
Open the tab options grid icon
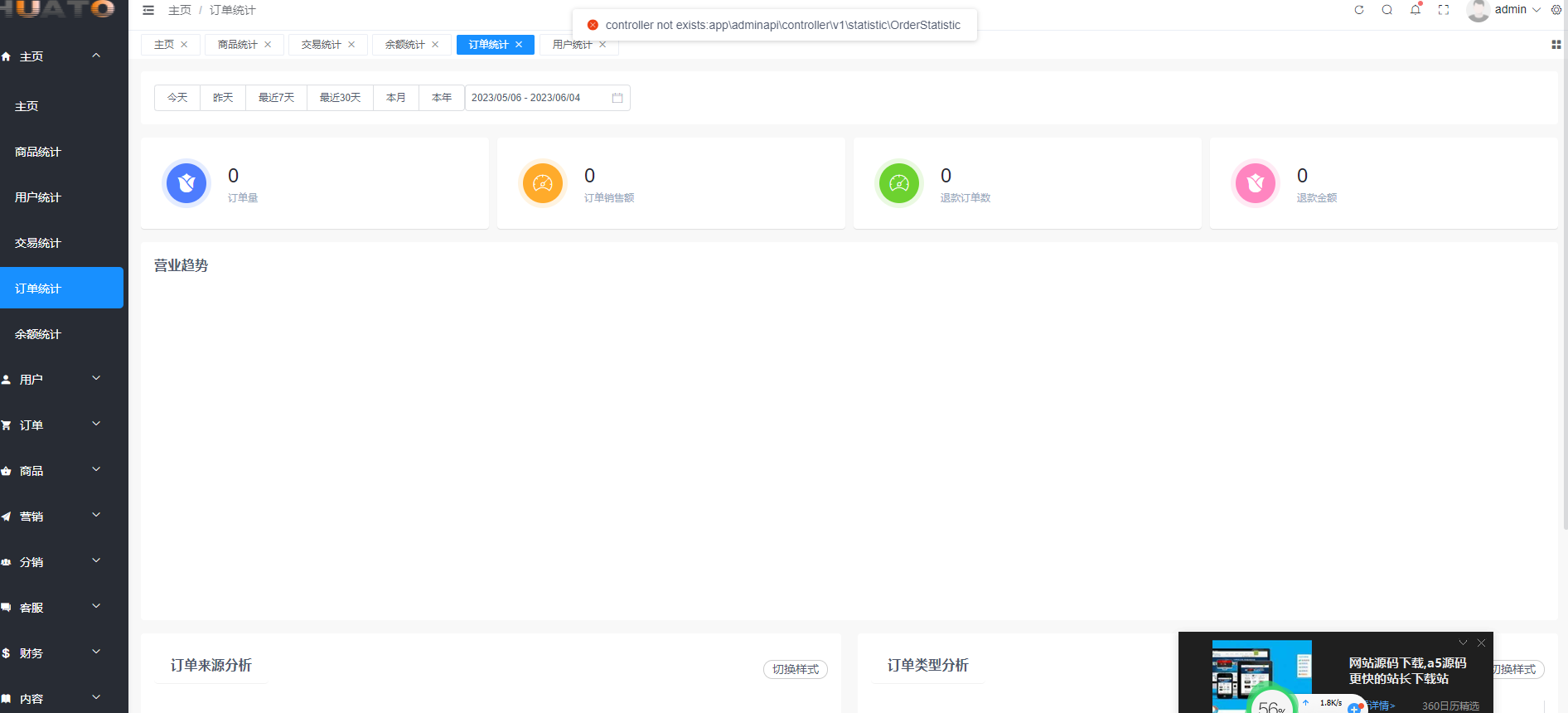point(1556,45)
